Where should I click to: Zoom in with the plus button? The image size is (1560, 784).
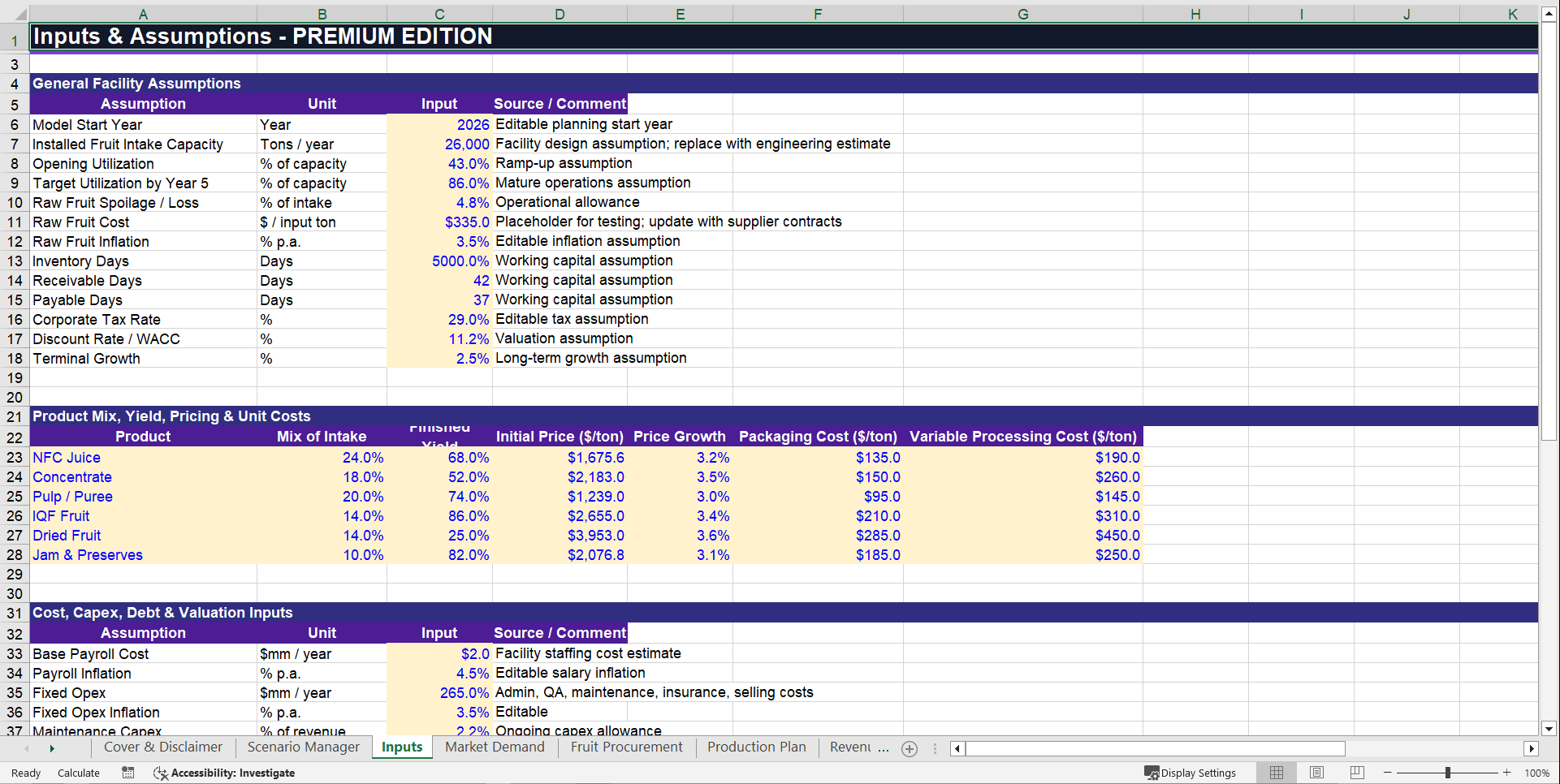[1507, 773]
